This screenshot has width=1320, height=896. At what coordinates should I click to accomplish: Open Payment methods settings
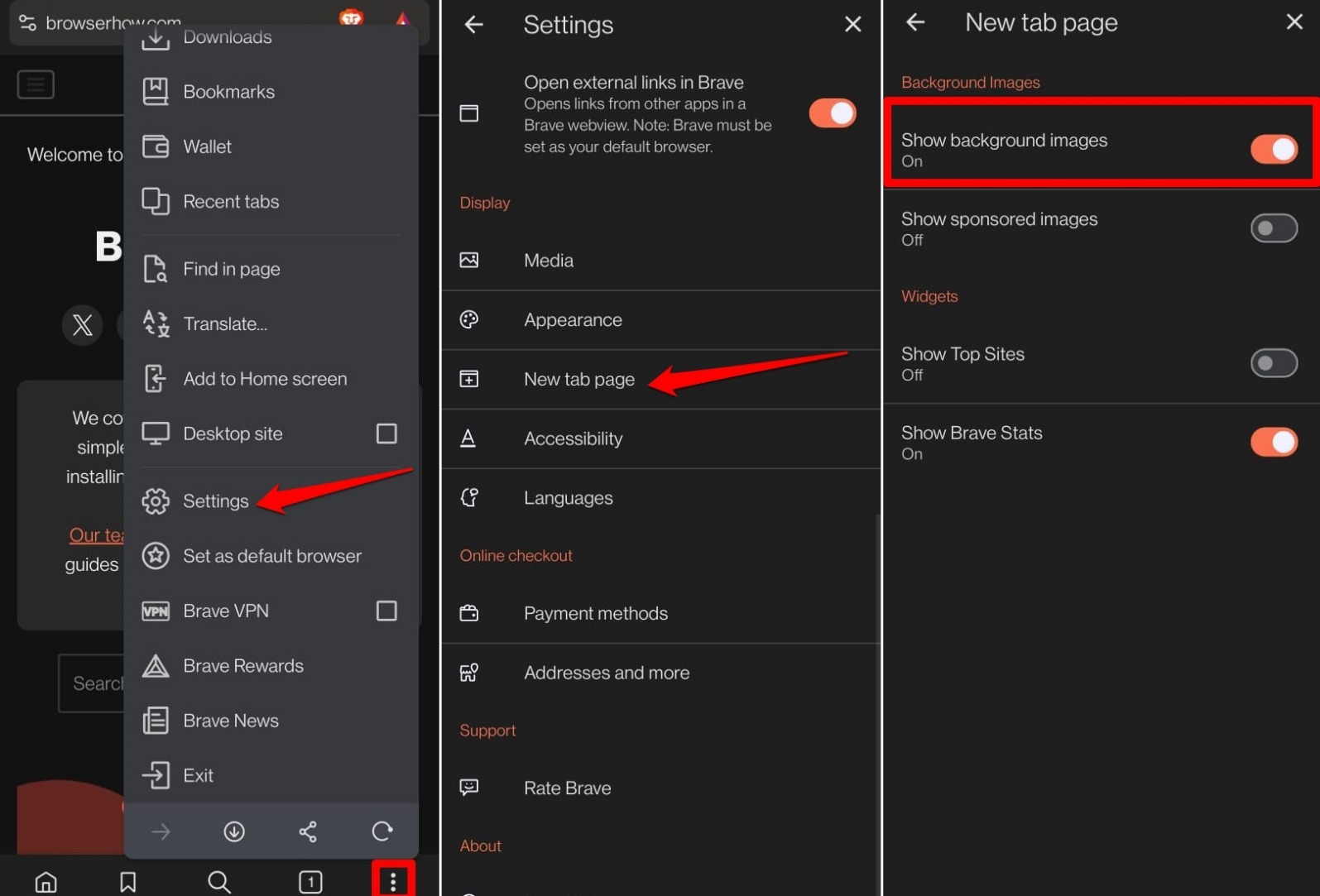pyautogui.click(x=660, y=613)
